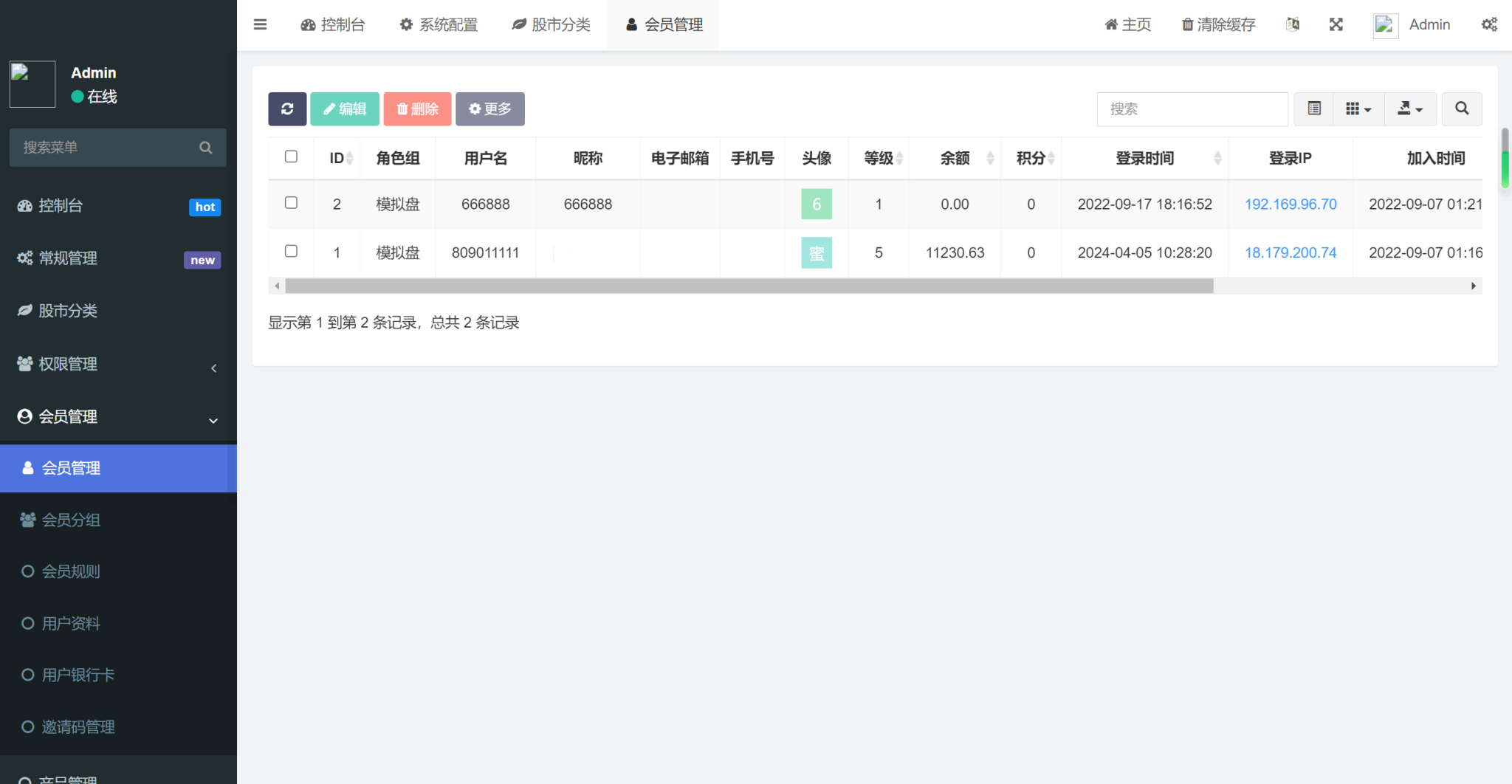Open the settings gears icon top right

click(1489, 24)
